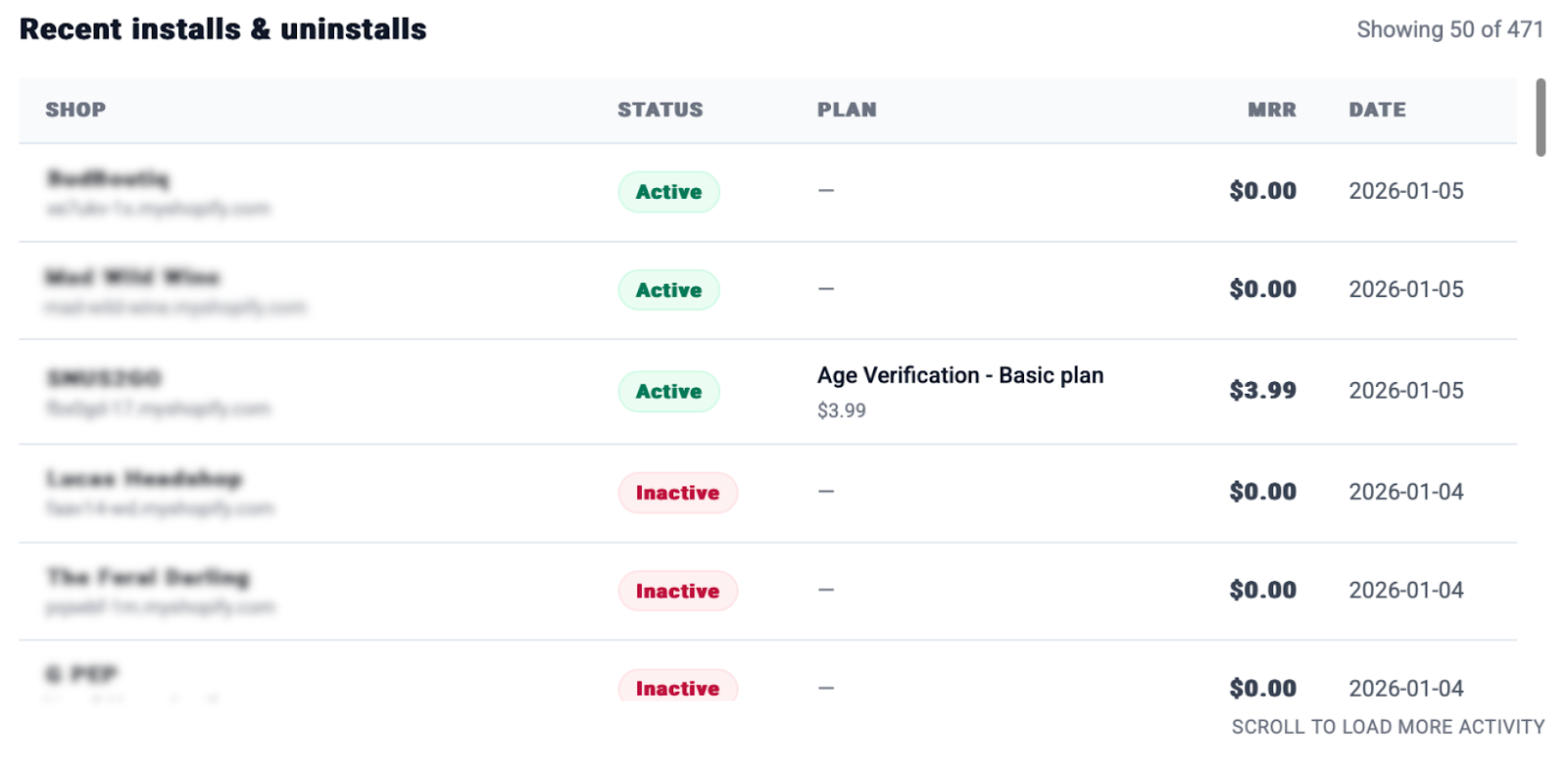1568x769 pixels.
Task: Click the PLAN column header
Action: click(847, 110)
